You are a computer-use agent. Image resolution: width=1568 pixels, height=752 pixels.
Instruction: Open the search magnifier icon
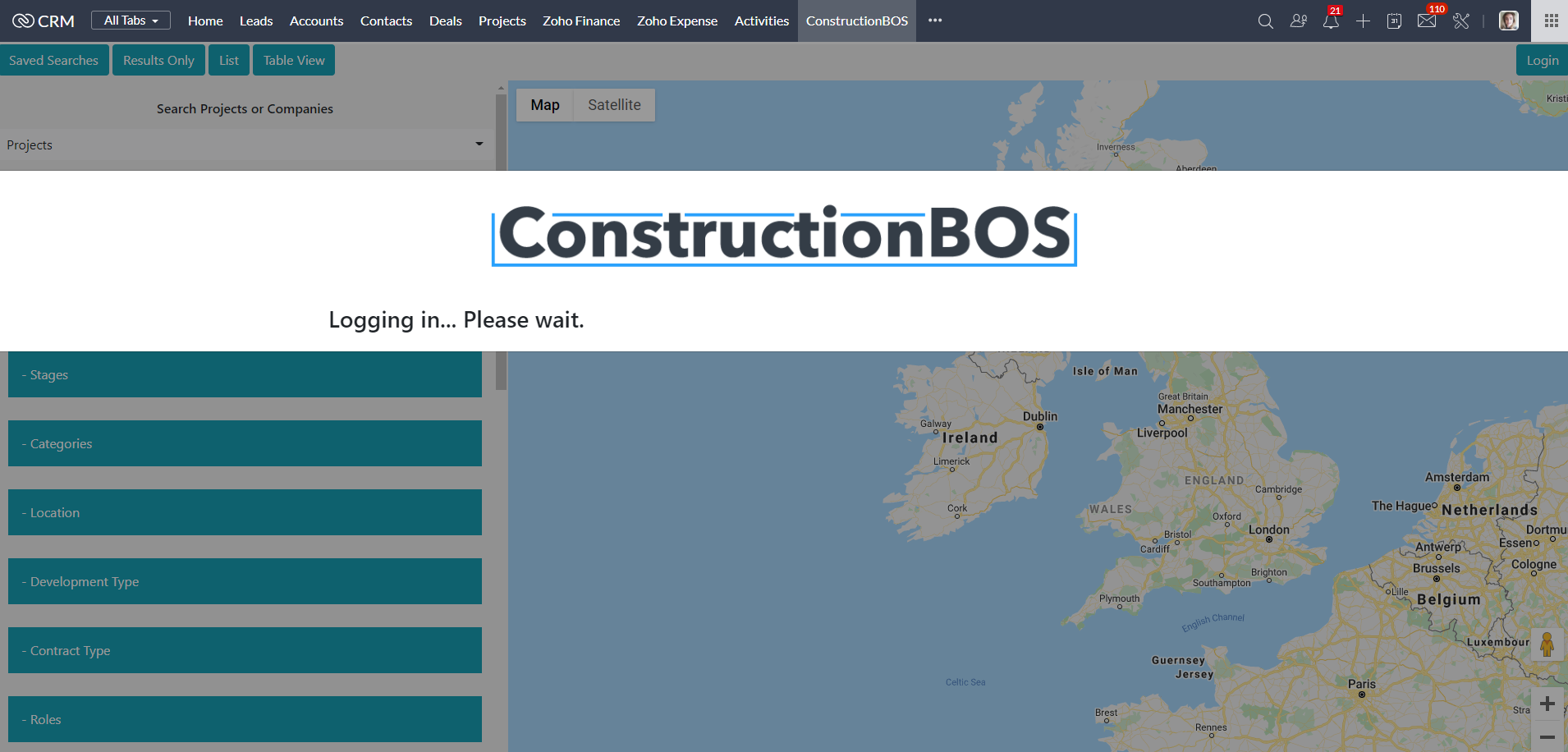click(1265, 21)
